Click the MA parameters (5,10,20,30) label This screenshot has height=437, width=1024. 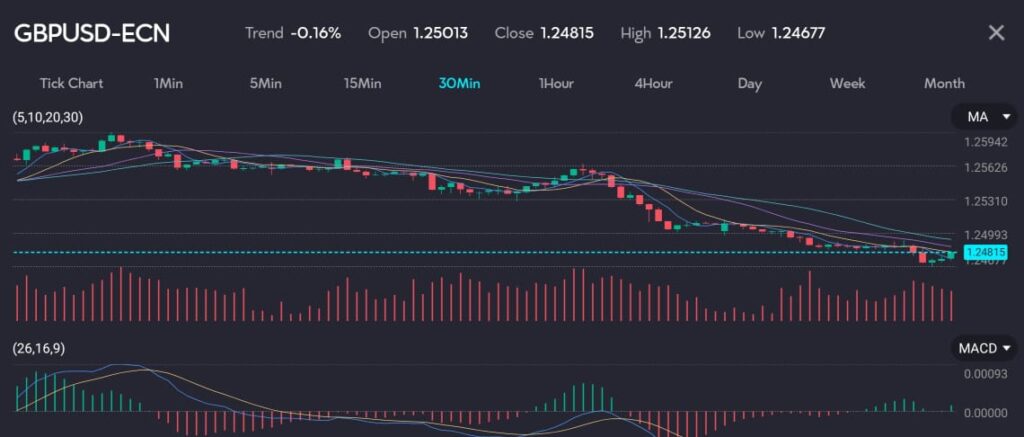47,118
